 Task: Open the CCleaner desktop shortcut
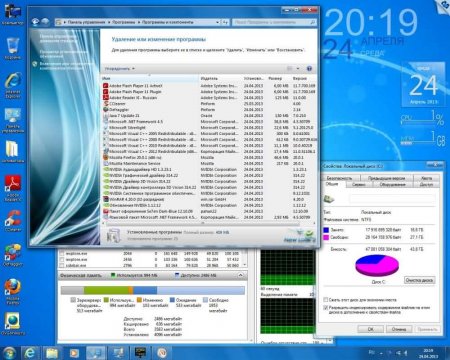point(13,220)
